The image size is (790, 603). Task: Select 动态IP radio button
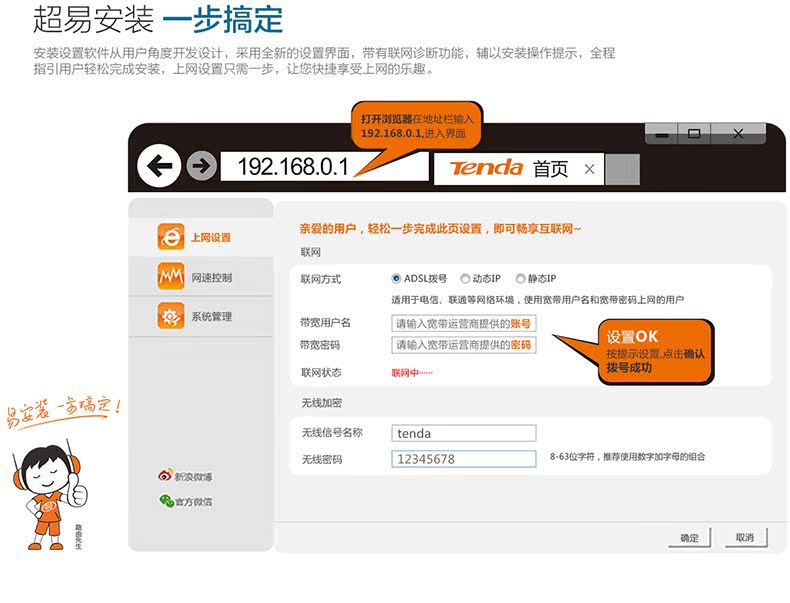[465, 279]
